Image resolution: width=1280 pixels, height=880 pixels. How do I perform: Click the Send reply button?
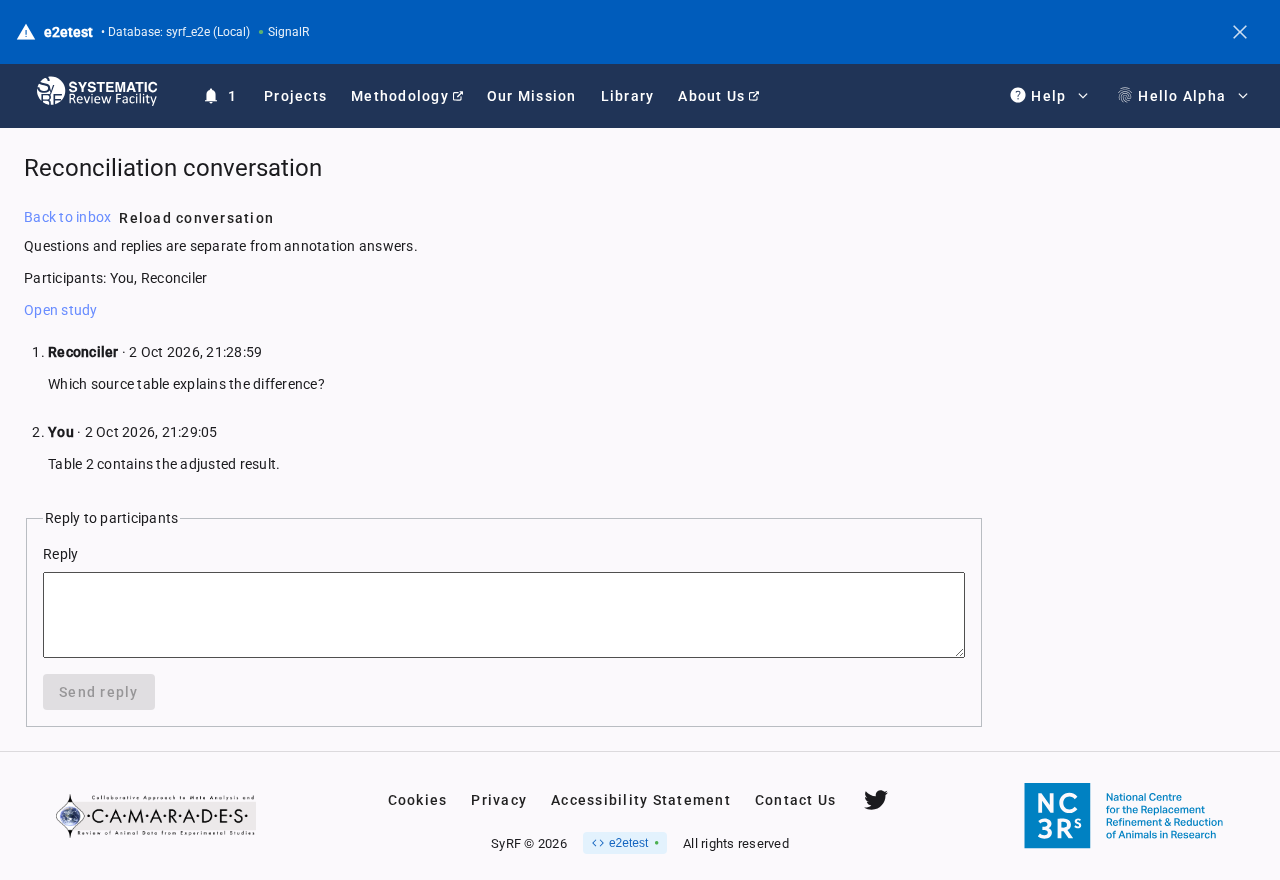tap(99, 692)
